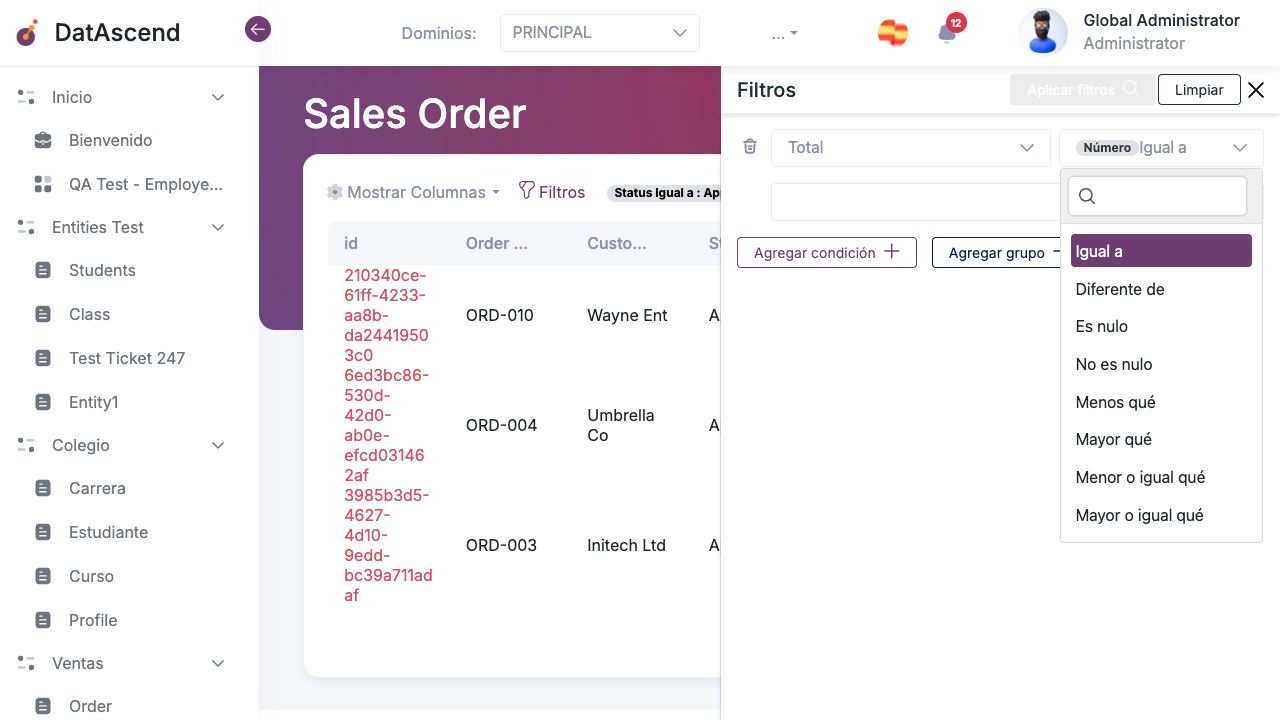This screenshot has height=720, width=1280.
Task: Delete the Total filter condition trash icon
Action: (750, 147)
